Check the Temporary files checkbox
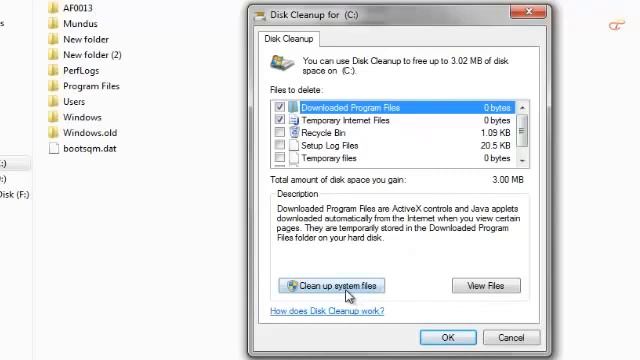This screenshot has width=640, height=360. (280, 158)
